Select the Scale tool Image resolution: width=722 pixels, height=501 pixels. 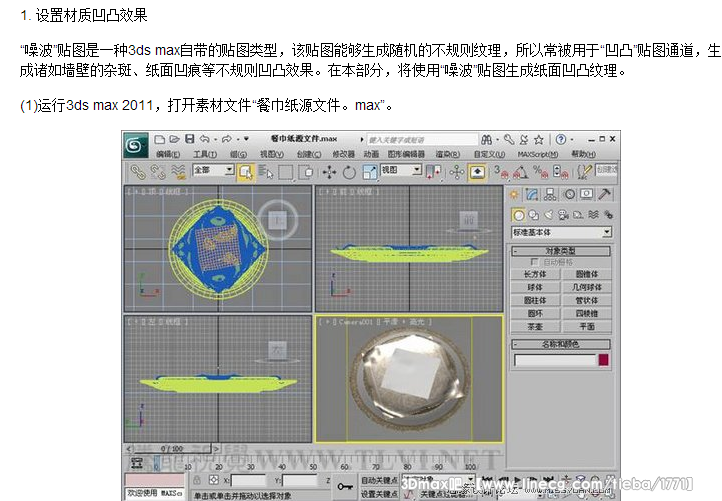point(370,173)
